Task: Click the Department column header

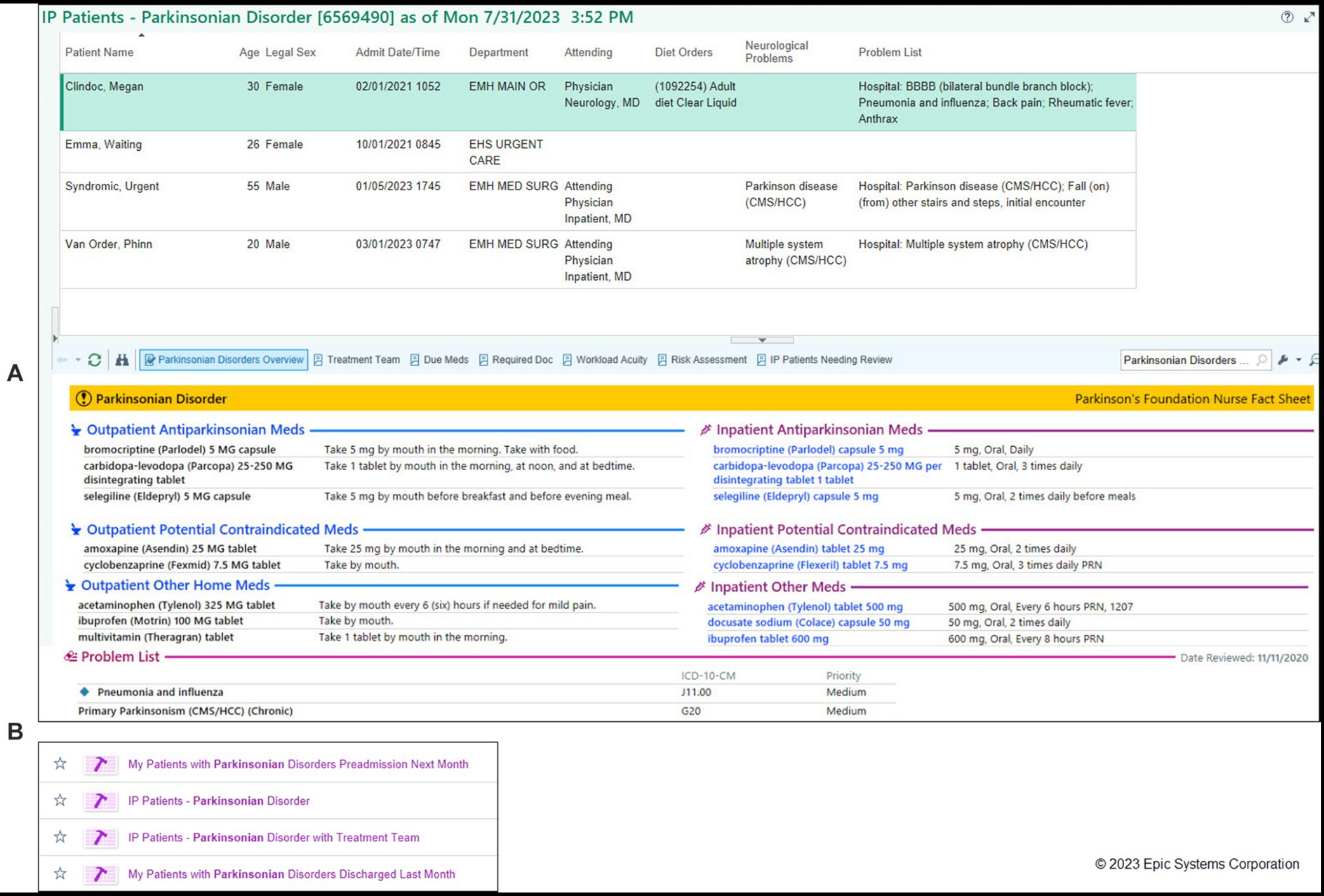Action: pos(498,53)
